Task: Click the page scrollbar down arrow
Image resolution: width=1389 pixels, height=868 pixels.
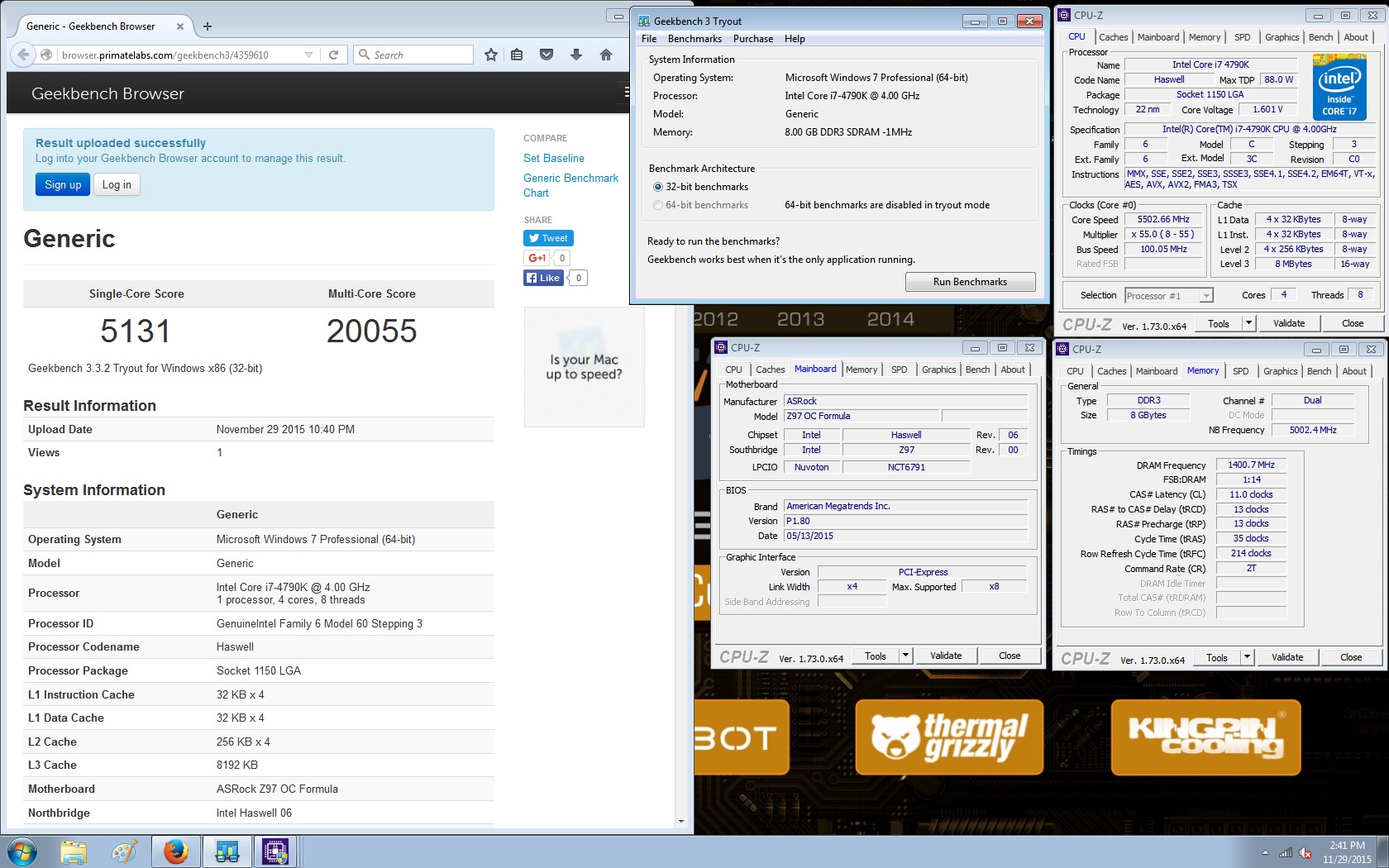Action: [681, 822]
